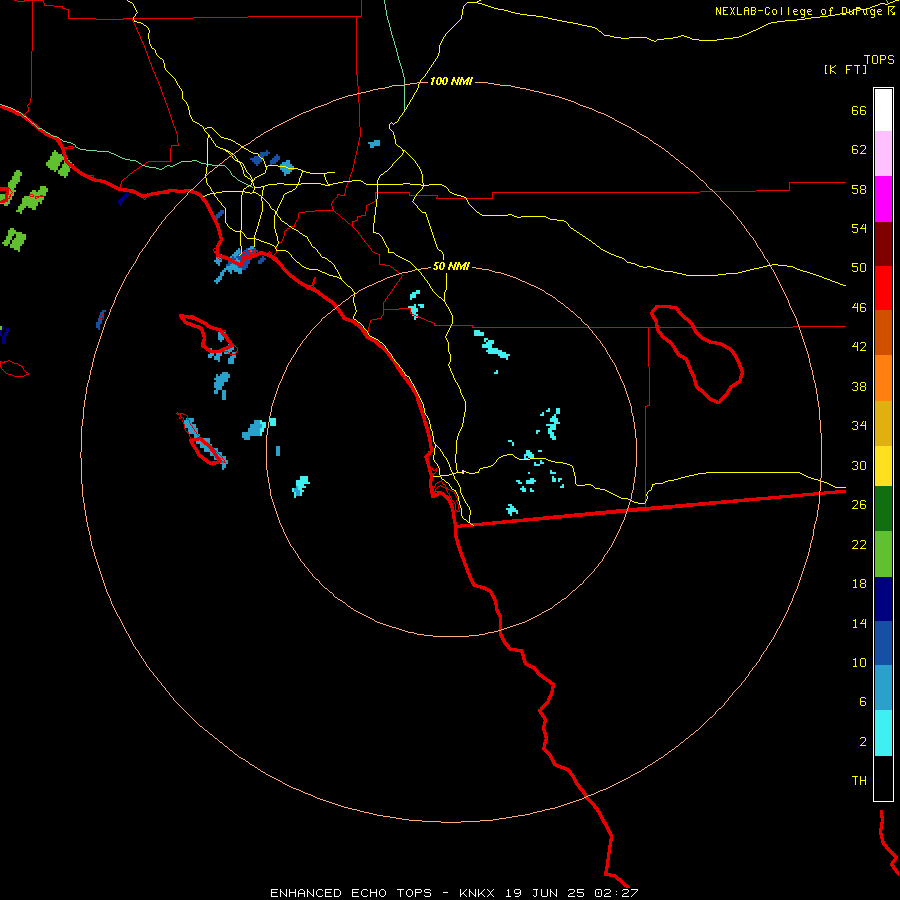Click the navy blue legend swatch
Image resolution: width=900 pixels, height=900 pixels.
883,599
